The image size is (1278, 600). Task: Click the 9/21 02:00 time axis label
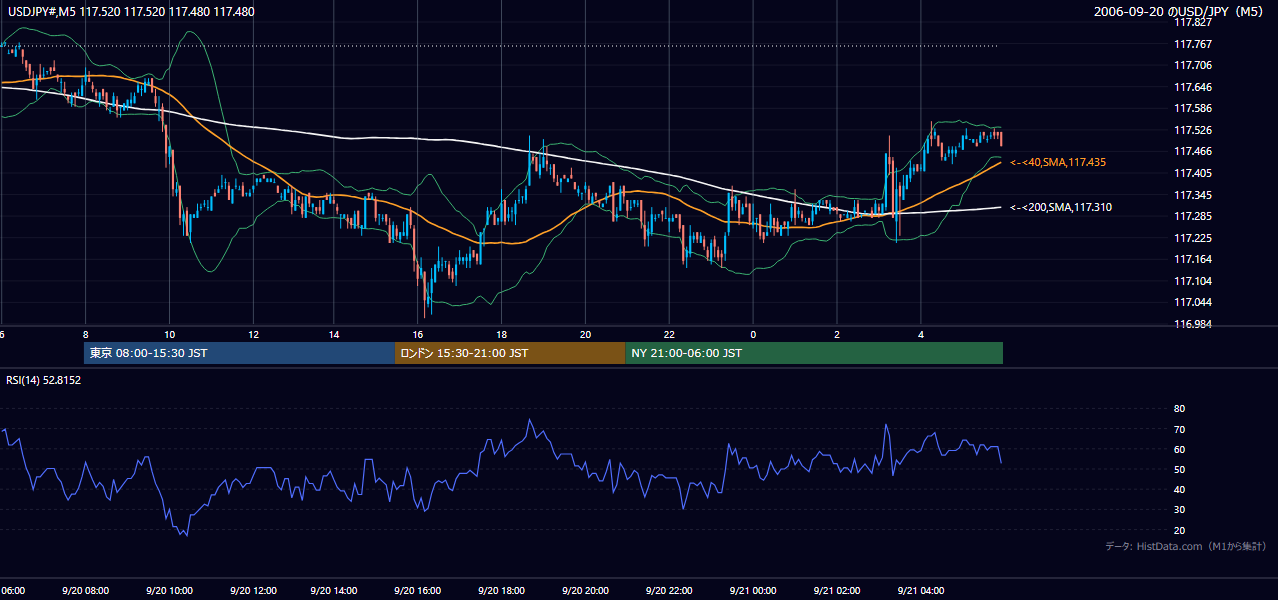coord(836,590)
